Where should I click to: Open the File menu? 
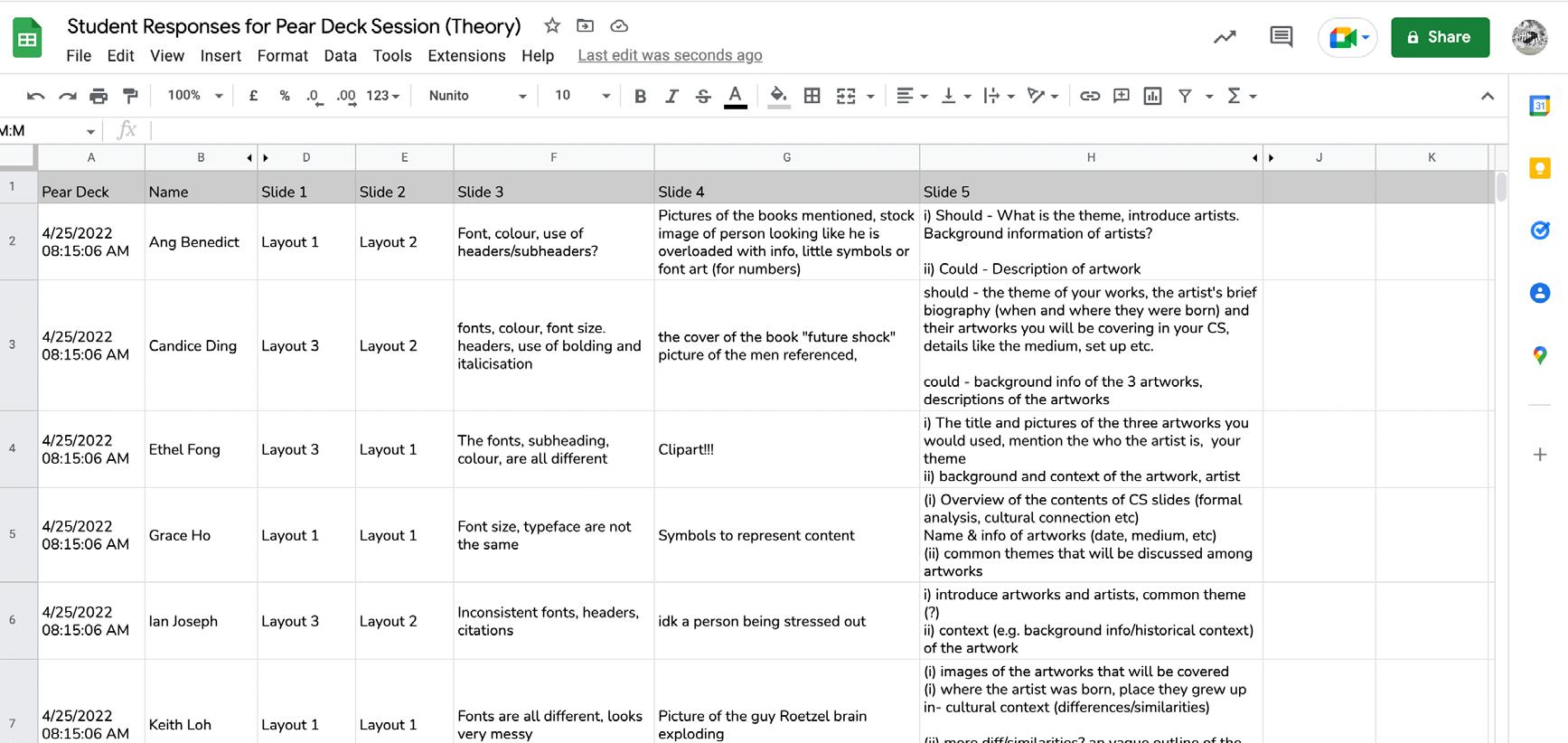click(79, 56)
